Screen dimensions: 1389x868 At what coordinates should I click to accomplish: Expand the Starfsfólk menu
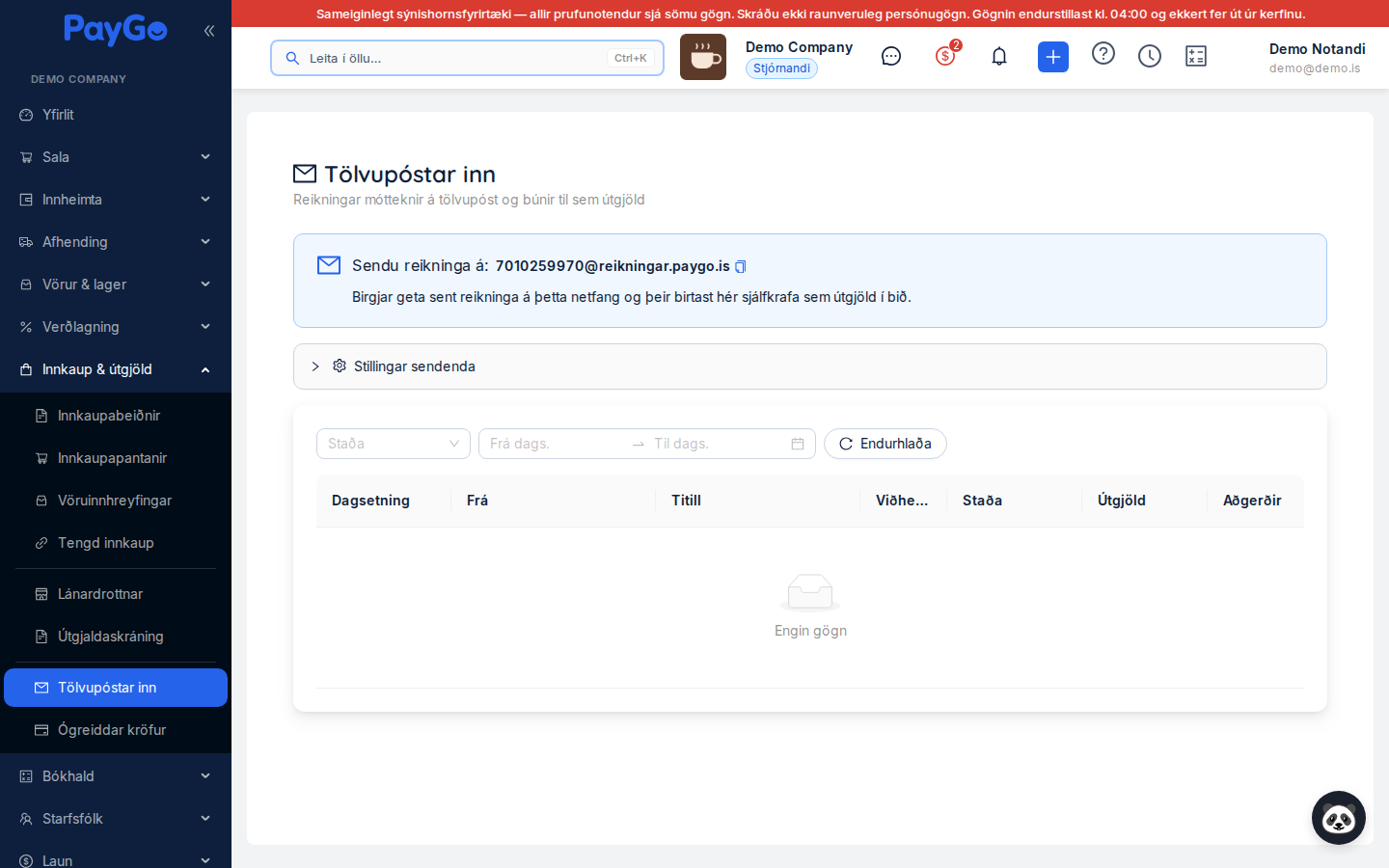pos(116,819)
